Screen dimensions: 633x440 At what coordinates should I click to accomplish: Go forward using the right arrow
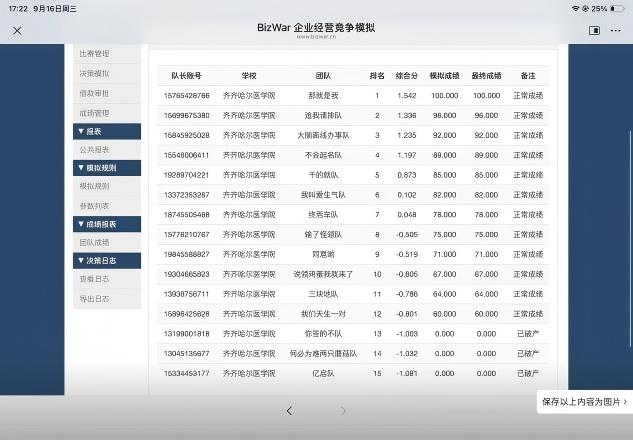coord(342,411)
